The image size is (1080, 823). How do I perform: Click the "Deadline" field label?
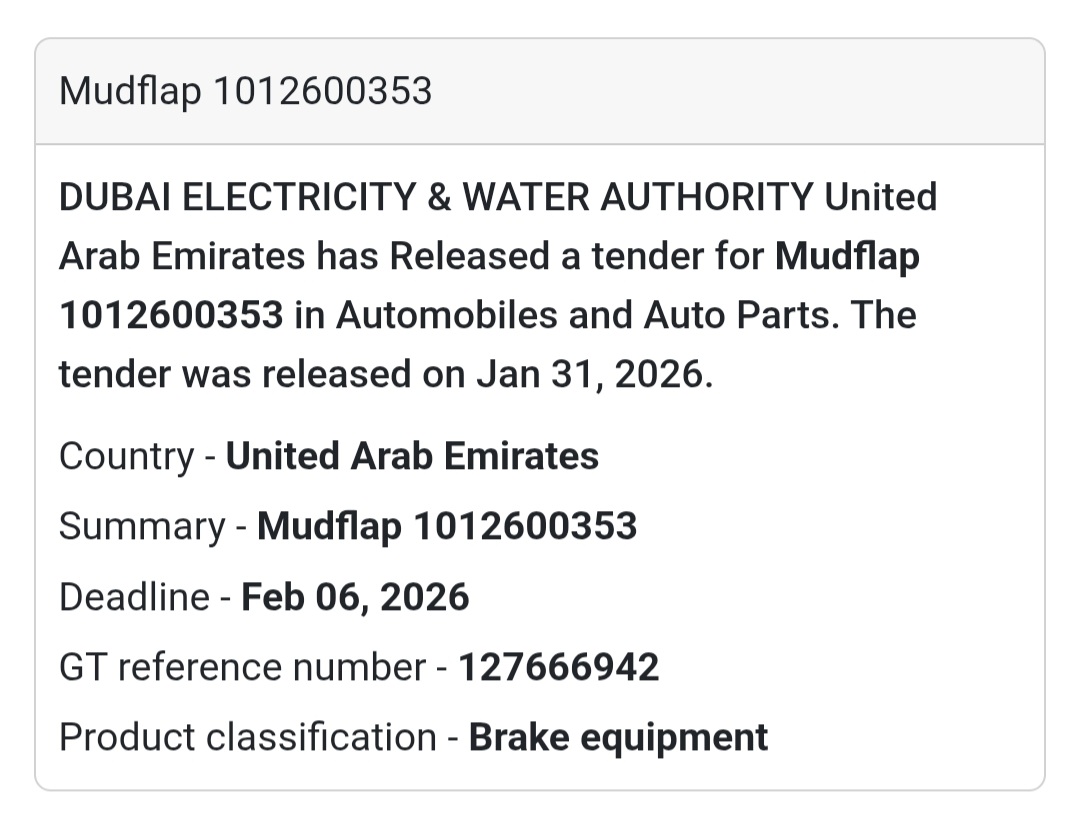tap(134, 597)
